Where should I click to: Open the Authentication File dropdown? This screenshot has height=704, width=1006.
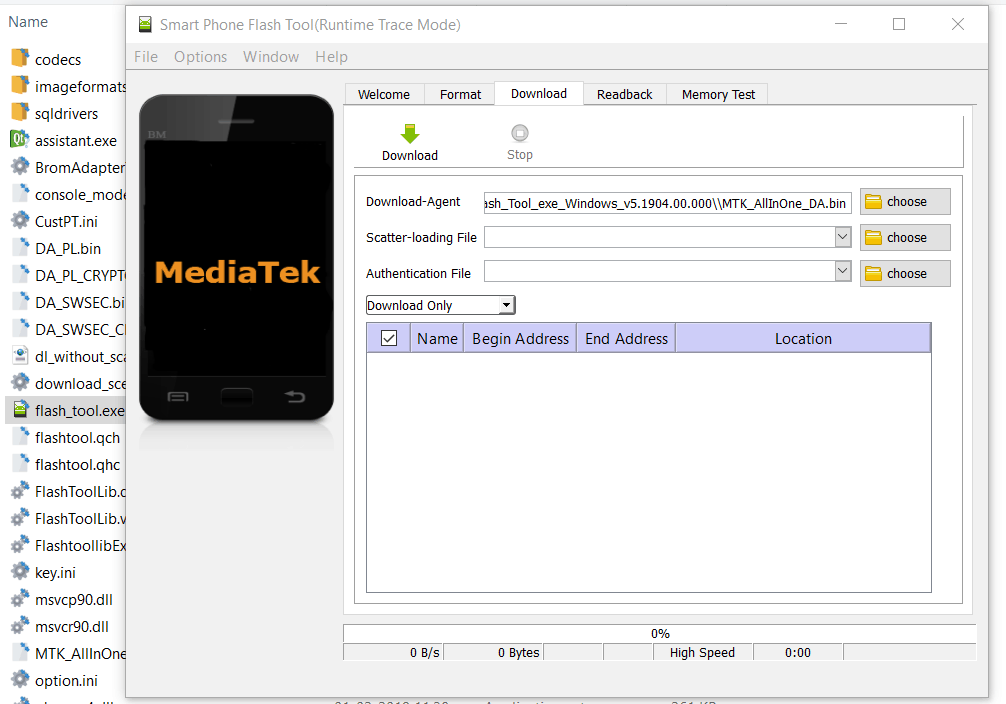pyautogui.click(x=842, y=273)
